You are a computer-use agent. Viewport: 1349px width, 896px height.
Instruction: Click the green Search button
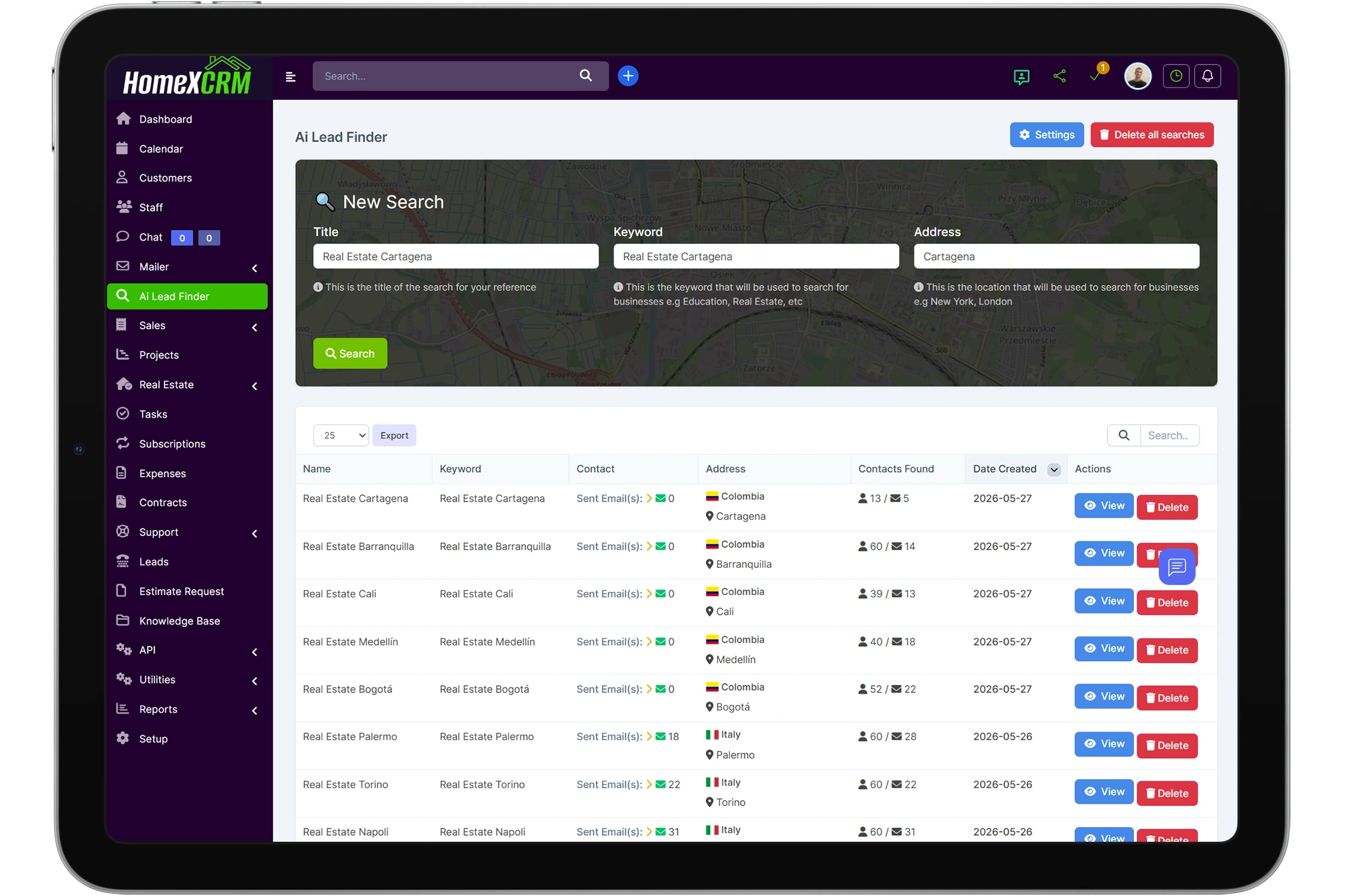[x=350, y=353]
